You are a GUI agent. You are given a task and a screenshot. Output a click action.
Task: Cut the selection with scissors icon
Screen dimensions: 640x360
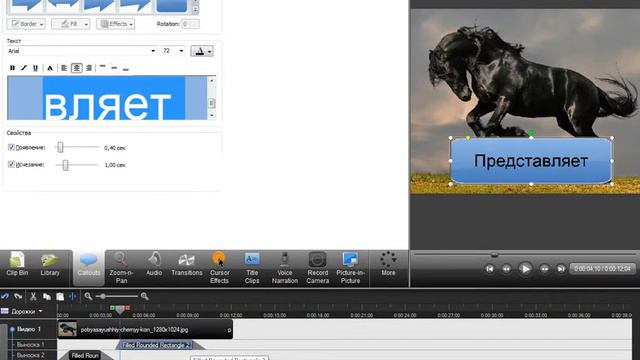point(33,296)
